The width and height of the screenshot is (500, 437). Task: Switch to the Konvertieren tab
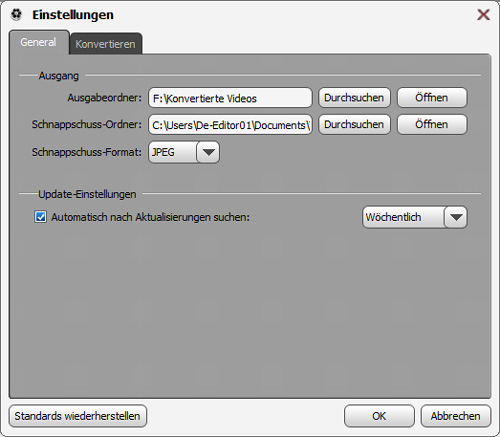pyautogui.click(x=105, y=44)
